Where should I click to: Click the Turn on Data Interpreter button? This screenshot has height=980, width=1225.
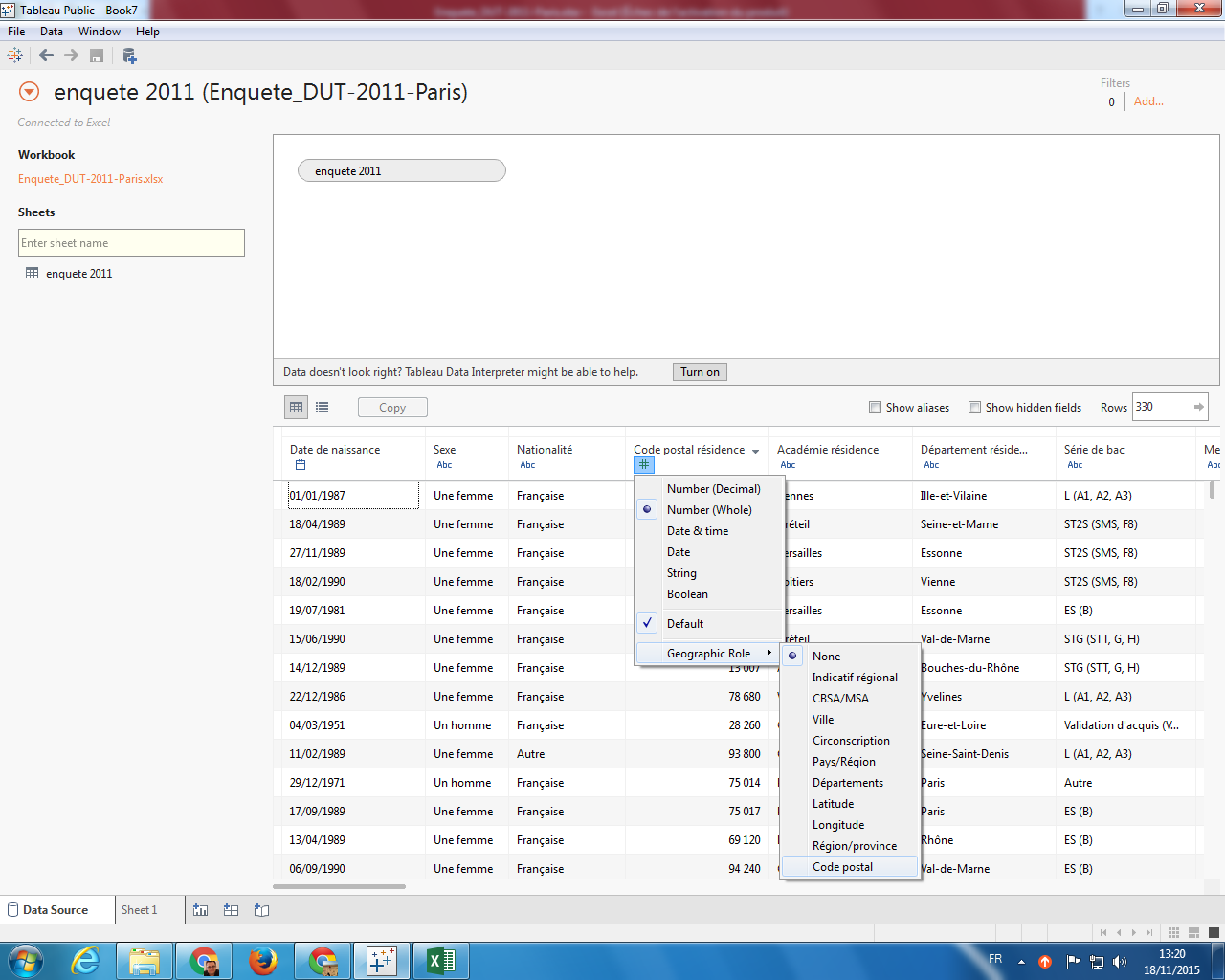700,372
